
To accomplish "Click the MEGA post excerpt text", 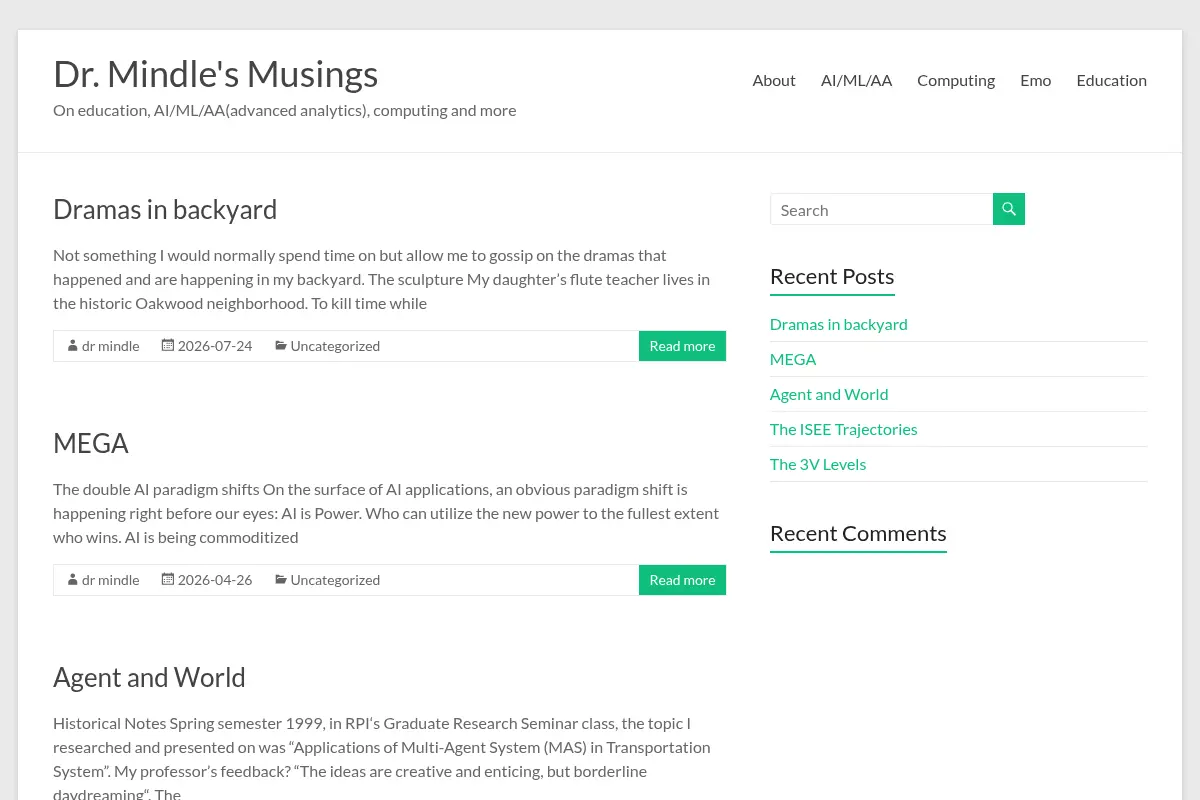I will 386,513.
